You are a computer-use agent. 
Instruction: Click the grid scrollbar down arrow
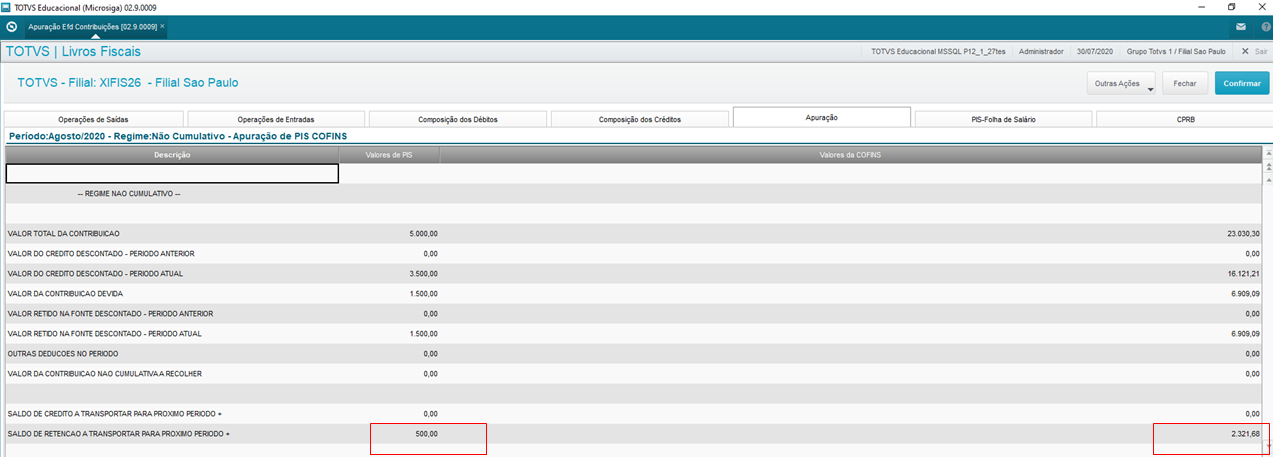[1267, 446]
